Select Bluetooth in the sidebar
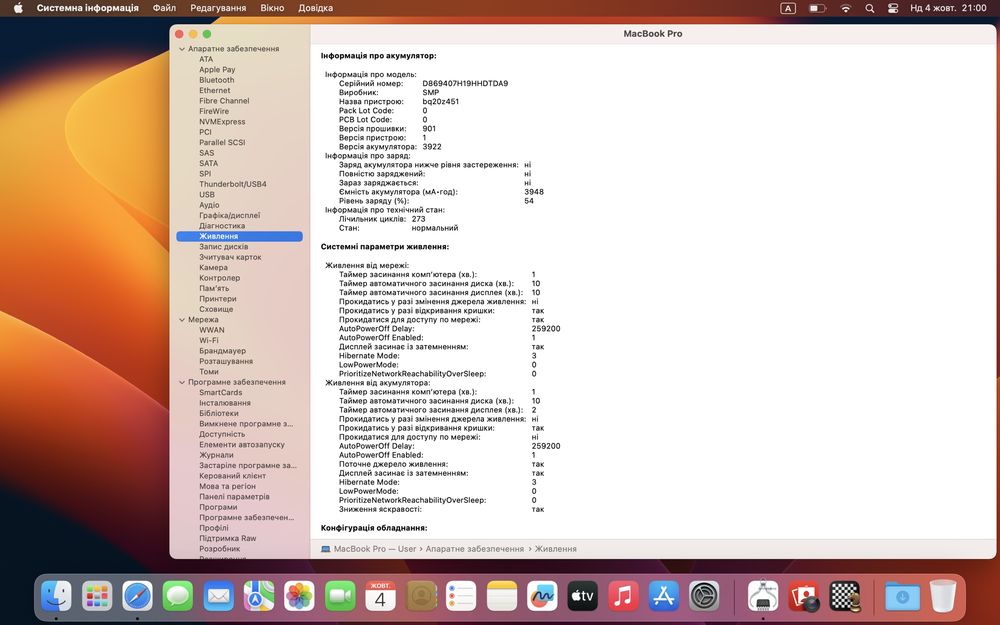The image size is (1000, 625). coord(217,80)
